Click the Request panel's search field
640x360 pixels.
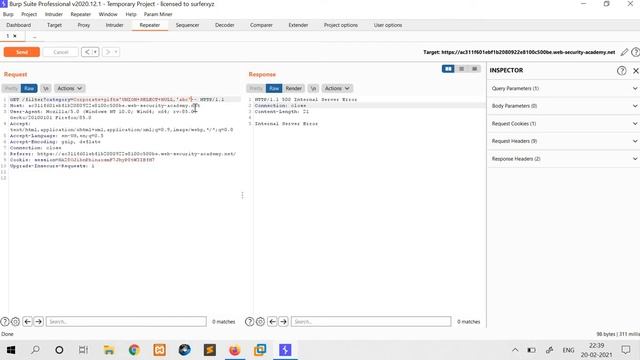[x=126, y=322]
